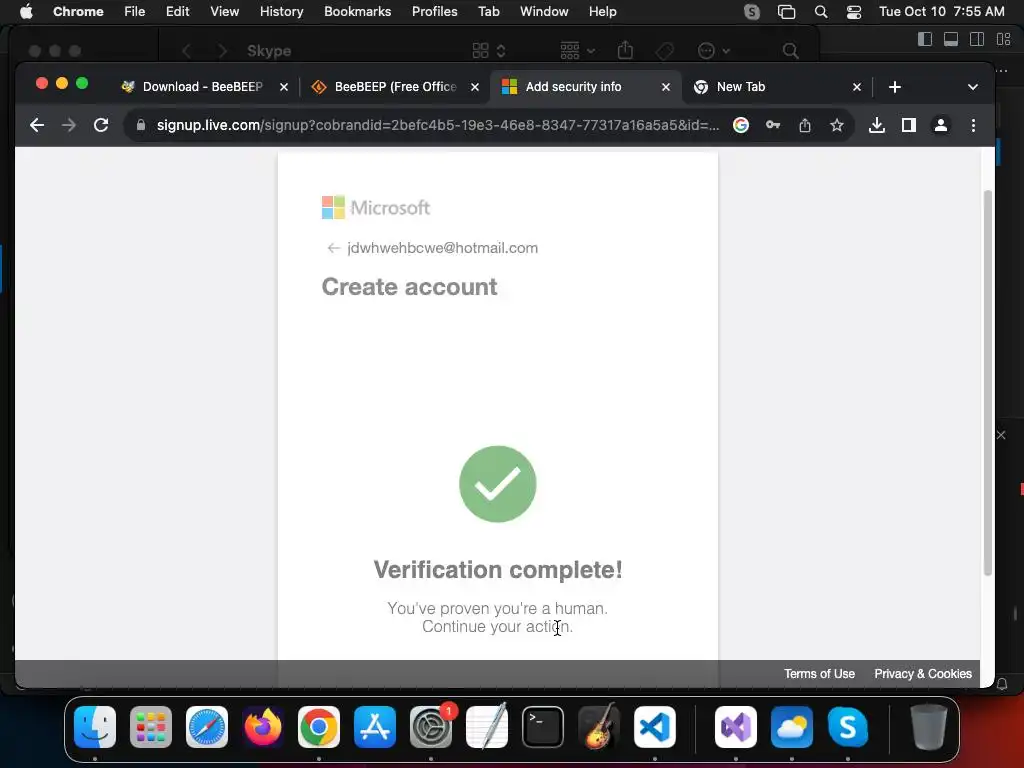1024x768 pixels.
Task: Open App Store from the Dock
Action: point(375,727)
